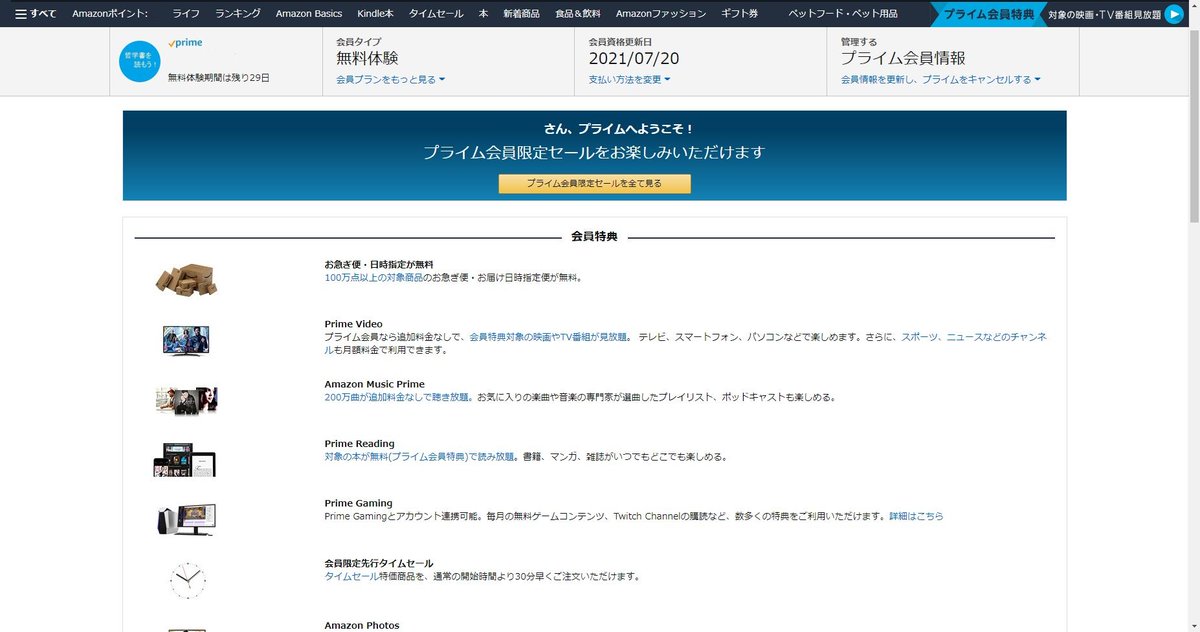Open Amazon Basics in the navigation bar
Screen dimensions: 1200x632
[x=309, y=14]
